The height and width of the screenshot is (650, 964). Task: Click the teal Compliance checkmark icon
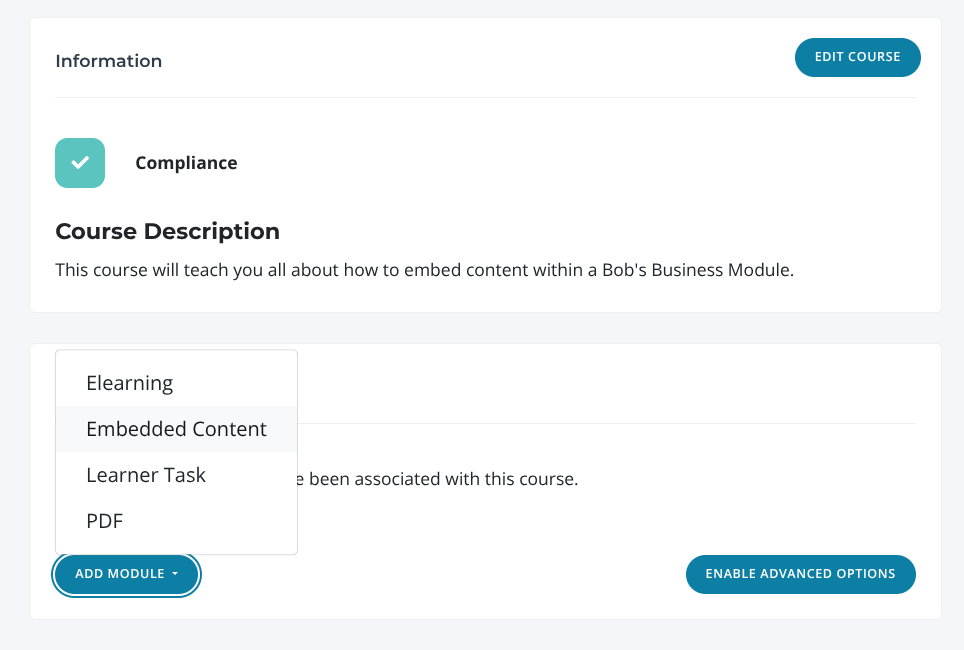[x=80, y=163]
